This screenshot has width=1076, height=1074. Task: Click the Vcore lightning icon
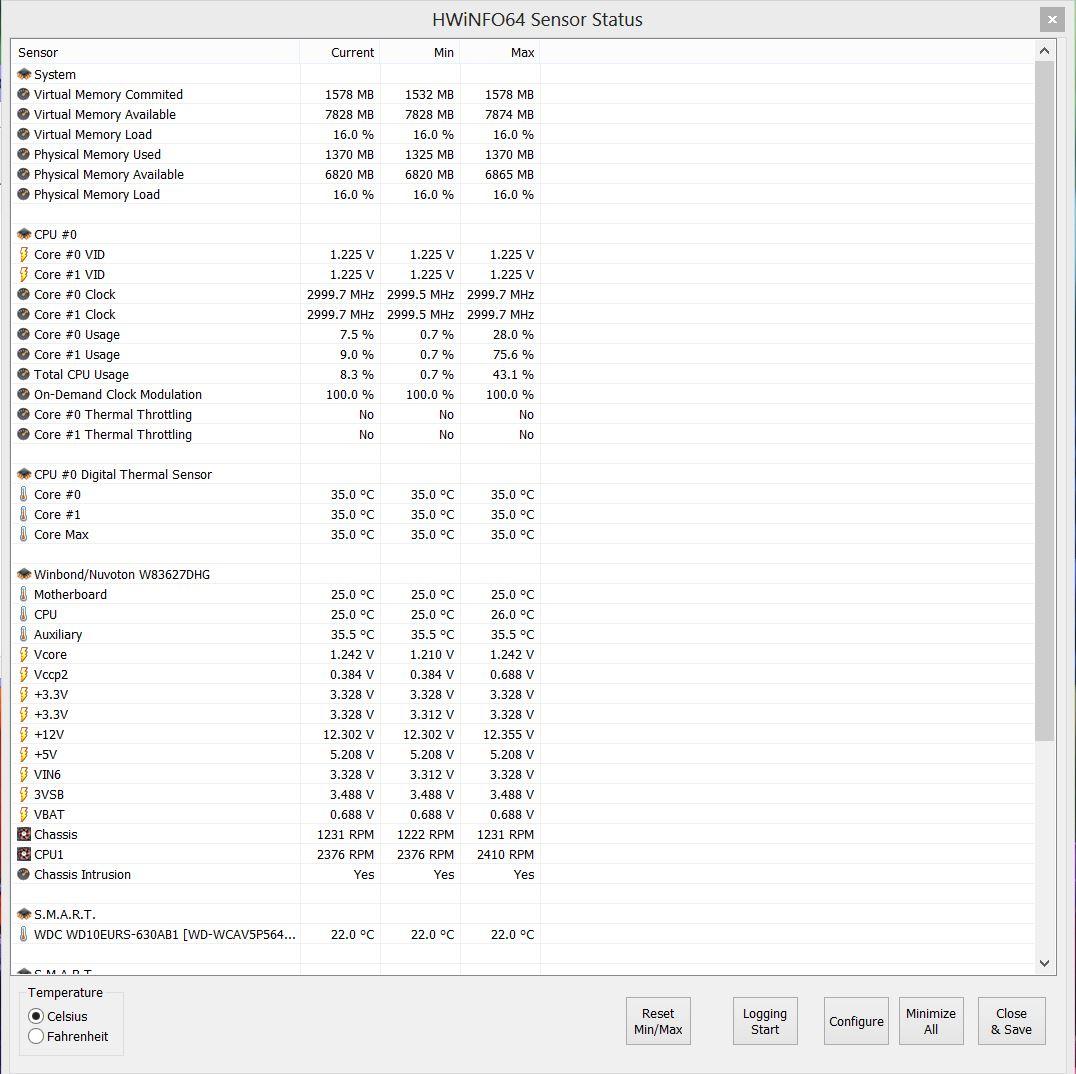[x=23, y=655]
